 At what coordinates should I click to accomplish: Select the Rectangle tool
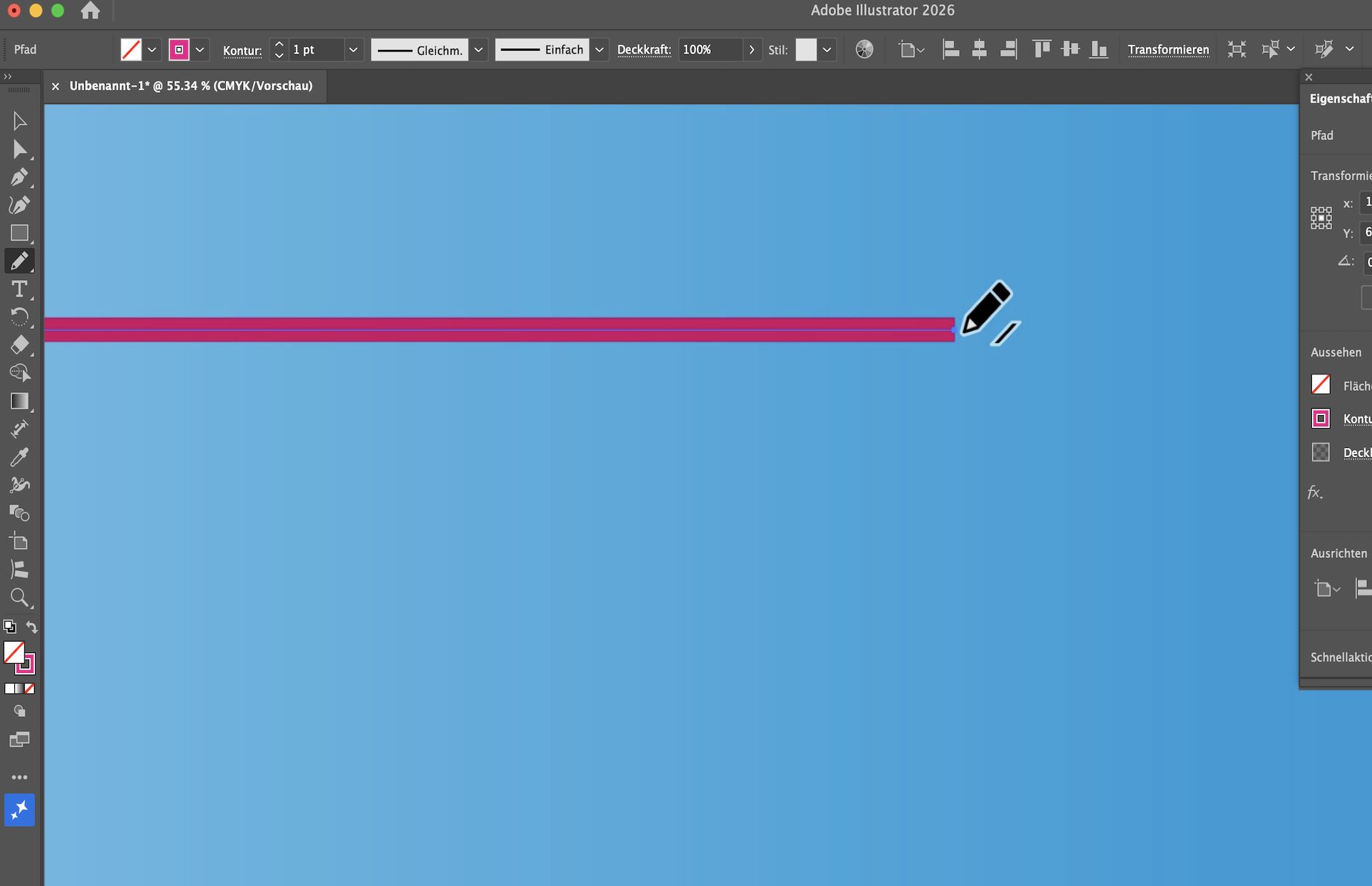click(19, 234)
